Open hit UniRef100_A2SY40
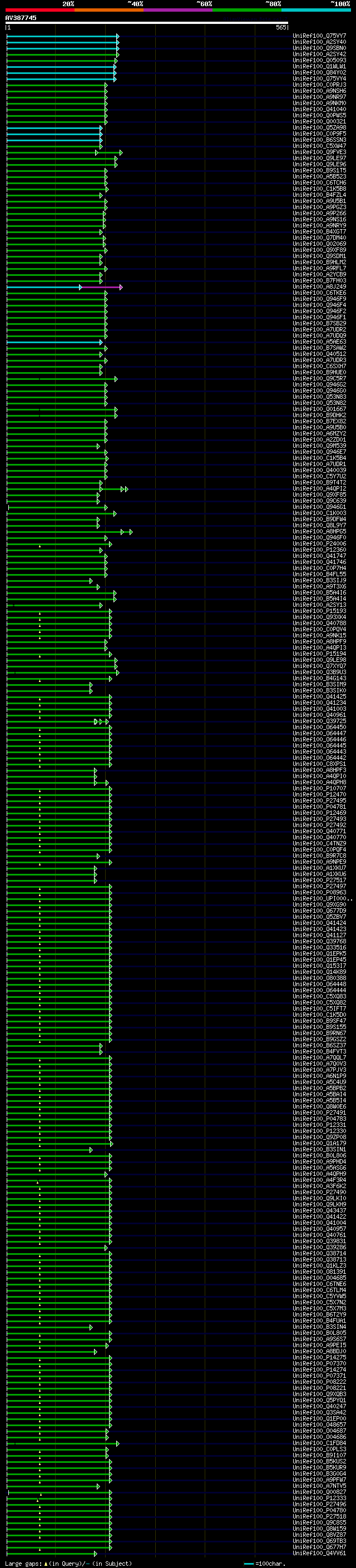356x1568 pixels. point(319,42)
